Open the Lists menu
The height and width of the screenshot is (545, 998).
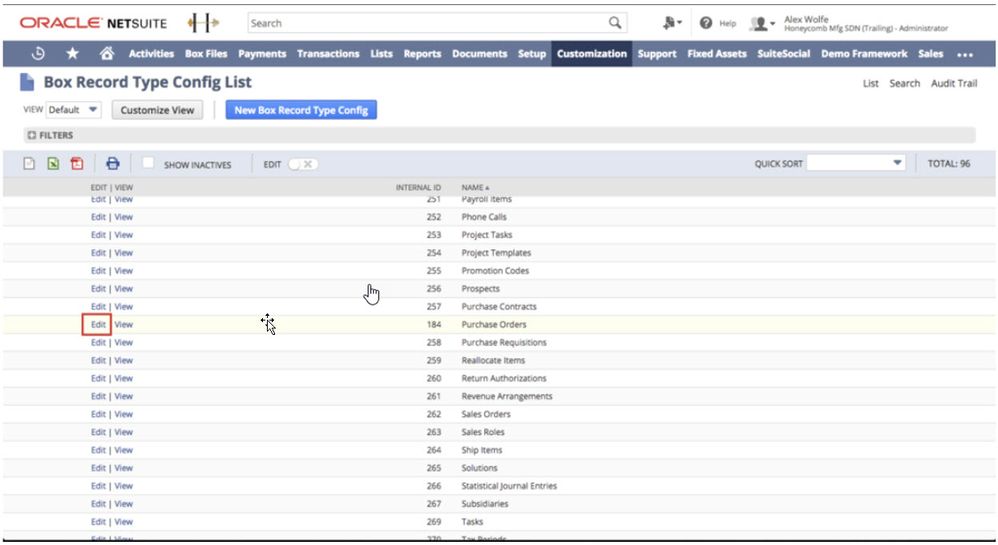[381, 54]
